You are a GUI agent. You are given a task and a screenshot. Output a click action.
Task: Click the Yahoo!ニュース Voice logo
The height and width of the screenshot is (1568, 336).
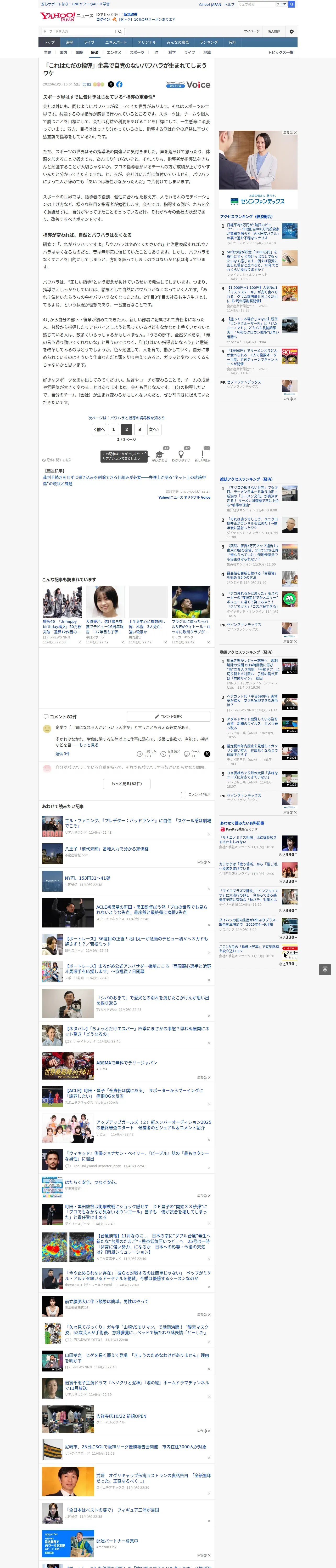pos(188,85)
